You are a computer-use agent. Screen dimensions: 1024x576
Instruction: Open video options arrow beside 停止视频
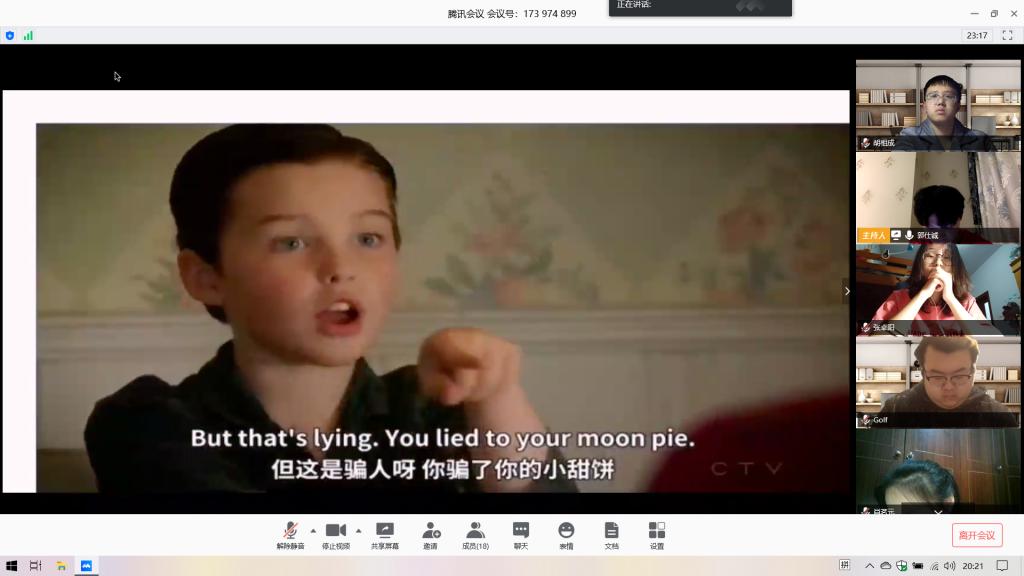pyautogui.click(x=359, y=530)
